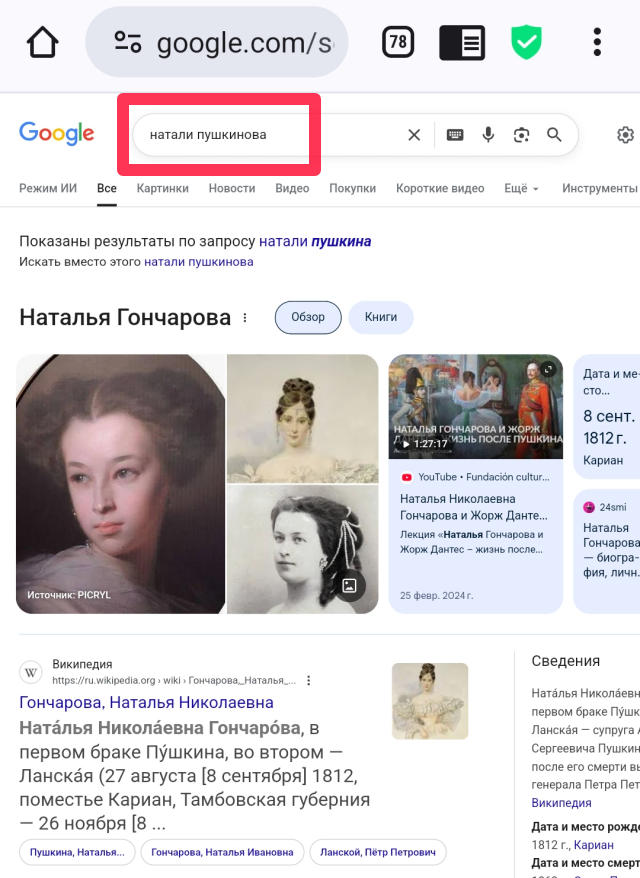Tap the Сведения panel heading
640x878 pixels.
click(x=566, y=661)
